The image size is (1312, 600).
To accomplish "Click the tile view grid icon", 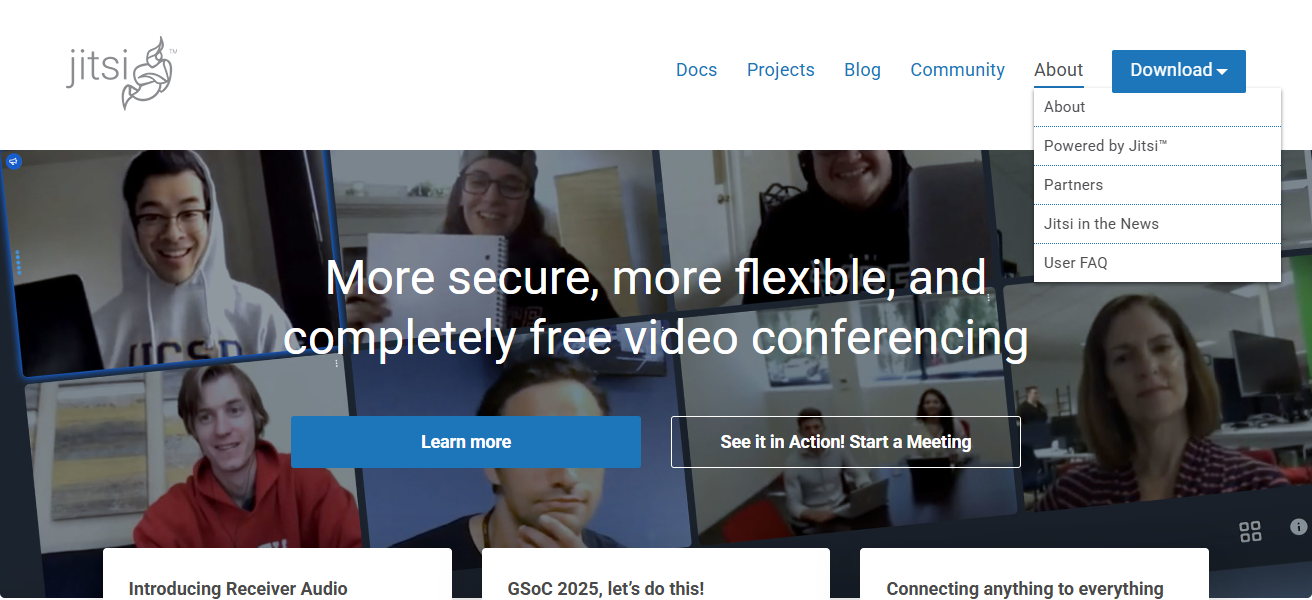I will [1250, 532].
